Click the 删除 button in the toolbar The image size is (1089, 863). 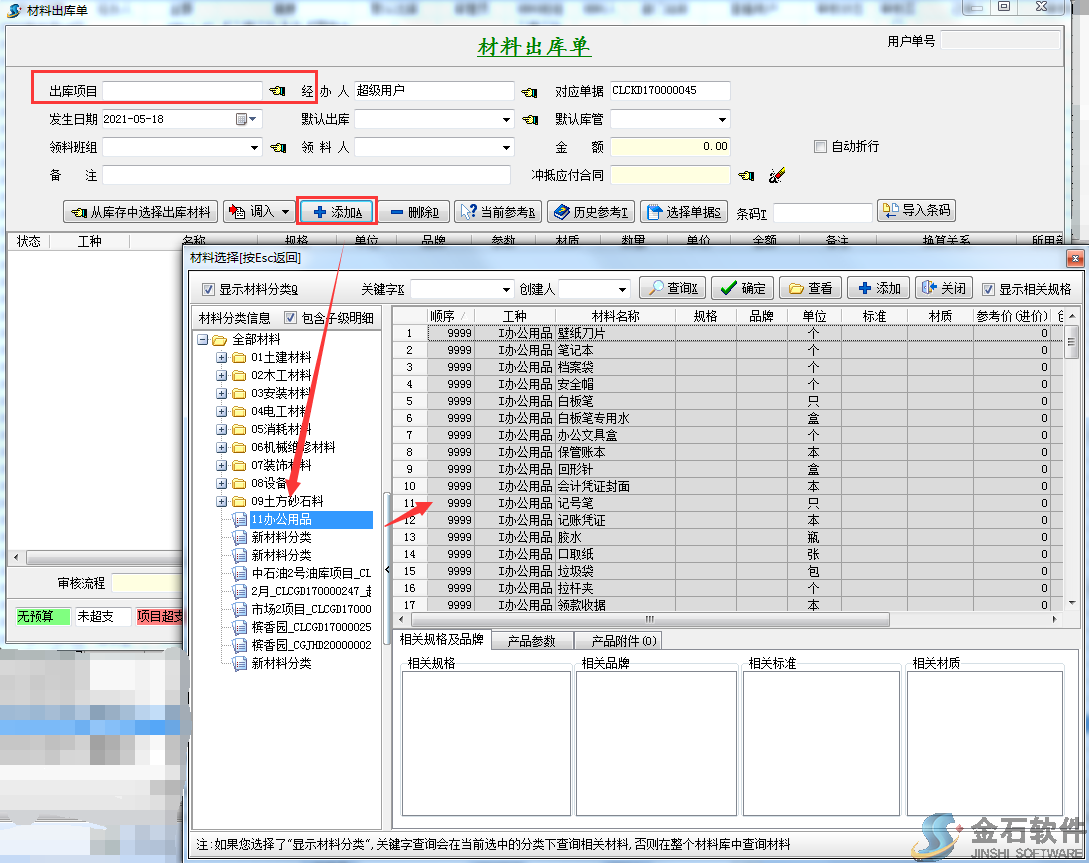[x=414, y=212]
